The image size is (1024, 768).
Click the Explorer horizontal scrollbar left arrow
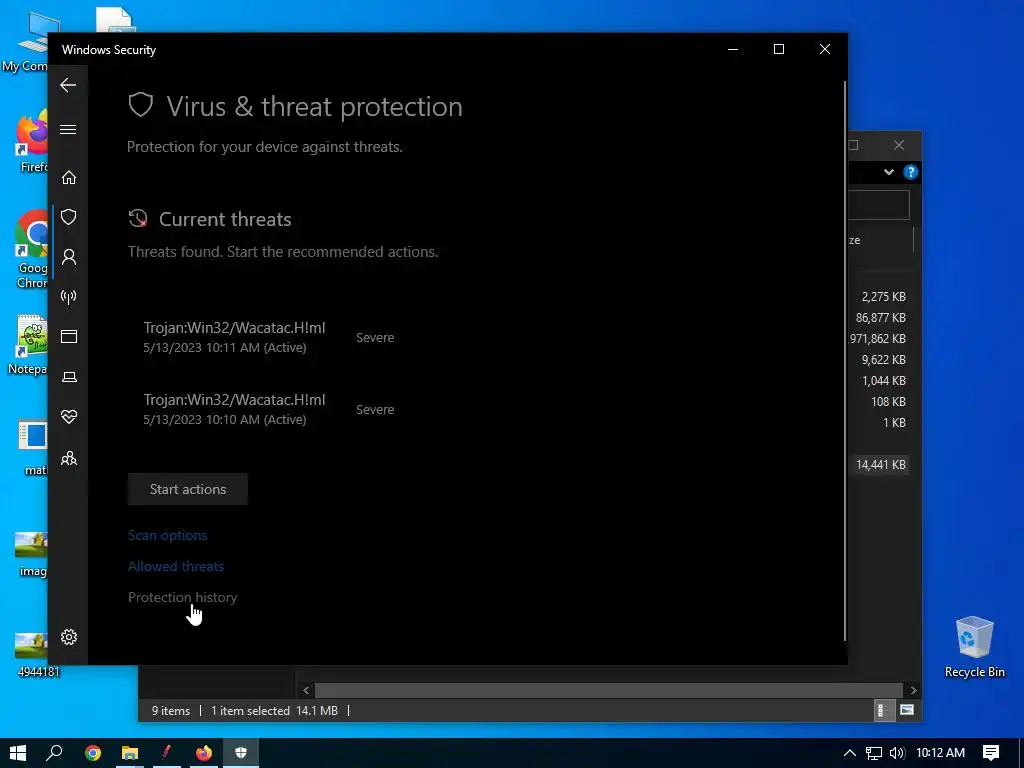pos(306,690)
